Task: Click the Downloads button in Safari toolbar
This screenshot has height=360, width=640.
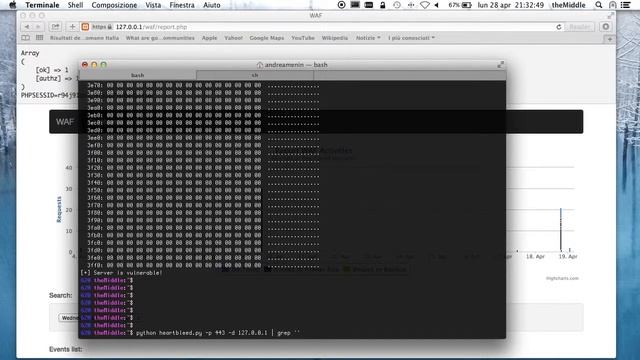Action: (x=606, y=27)
